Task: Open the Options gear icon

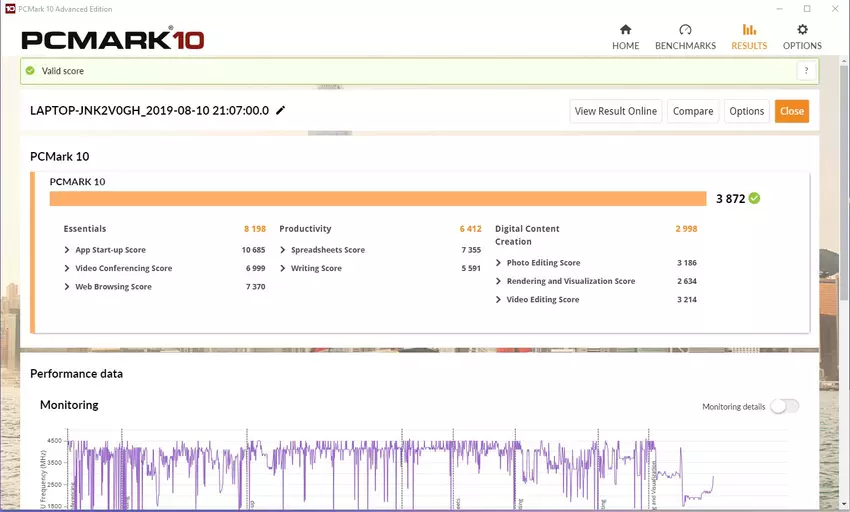Action: pyautogui.click(x=802, y=30)
